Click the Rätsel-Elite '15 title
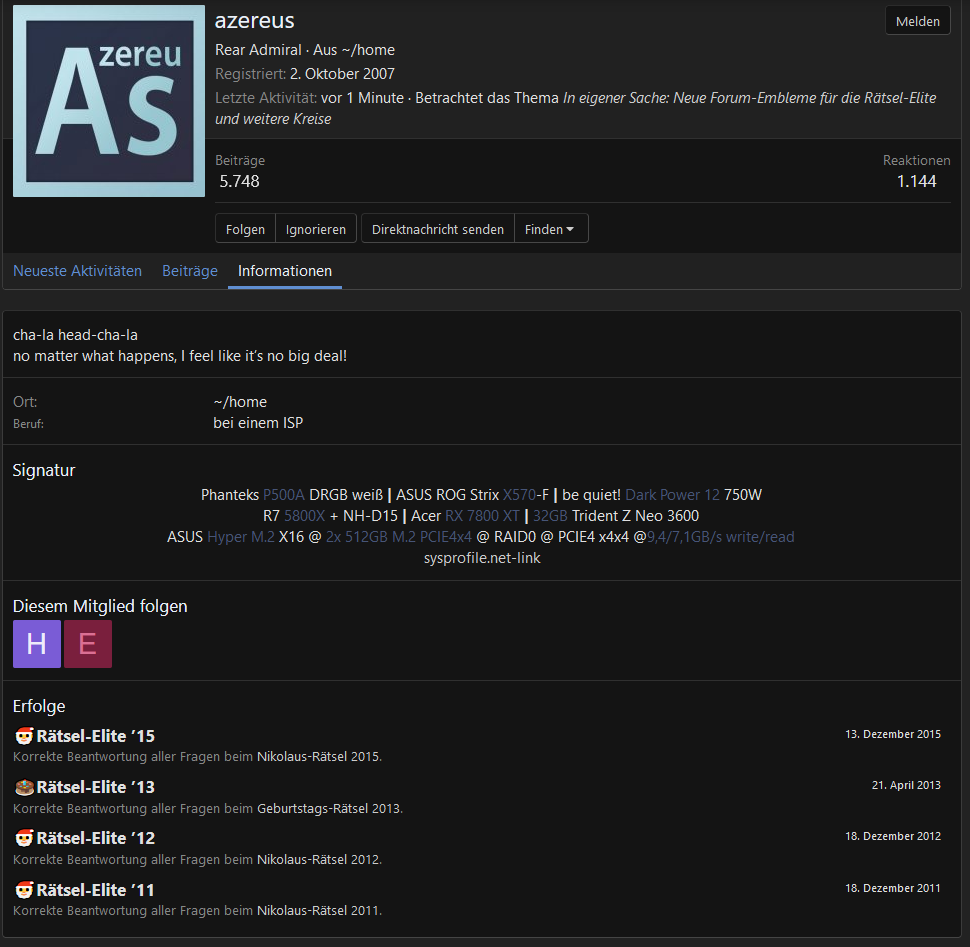Image resolution: width=970 pixels, height=947 pixels. click(95, 736)
